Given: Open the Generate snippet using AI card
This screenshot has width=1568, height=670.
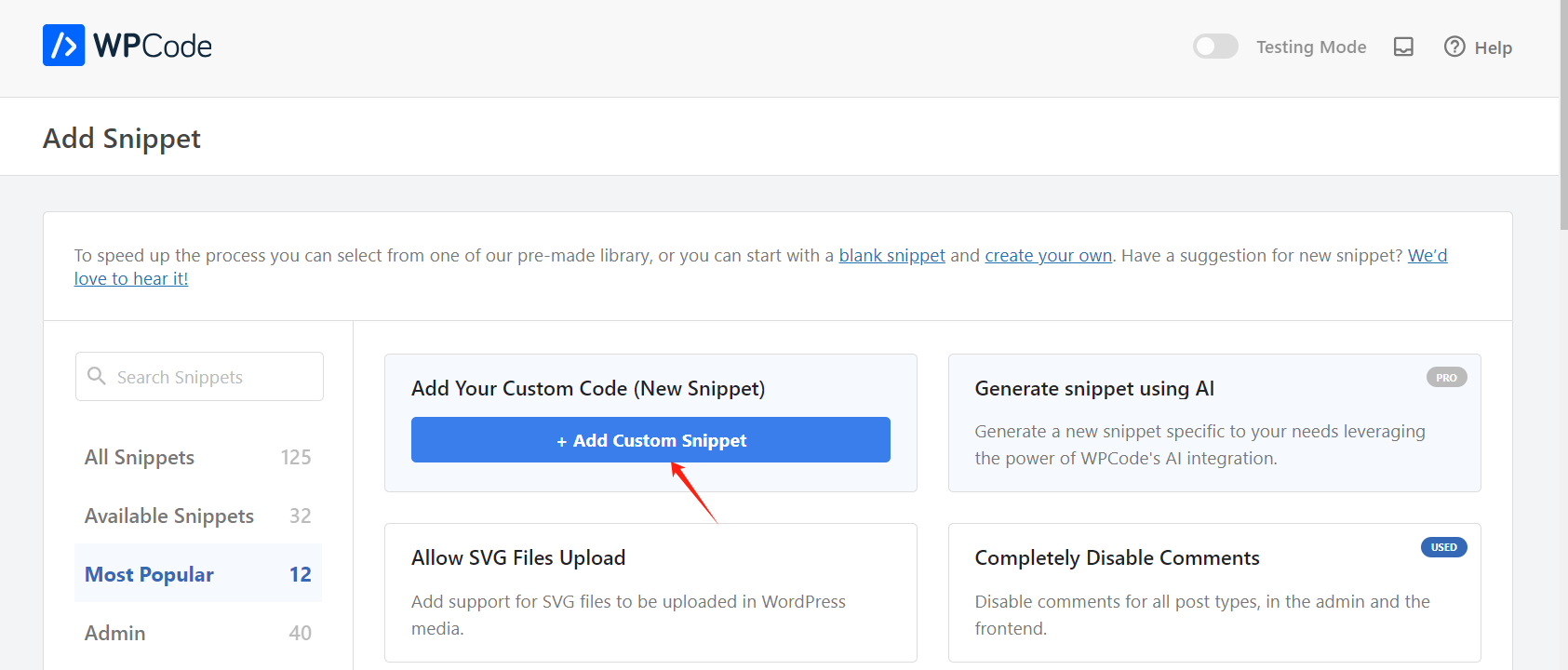Looking at the screenshot, I should click(x=1213, y=422).
